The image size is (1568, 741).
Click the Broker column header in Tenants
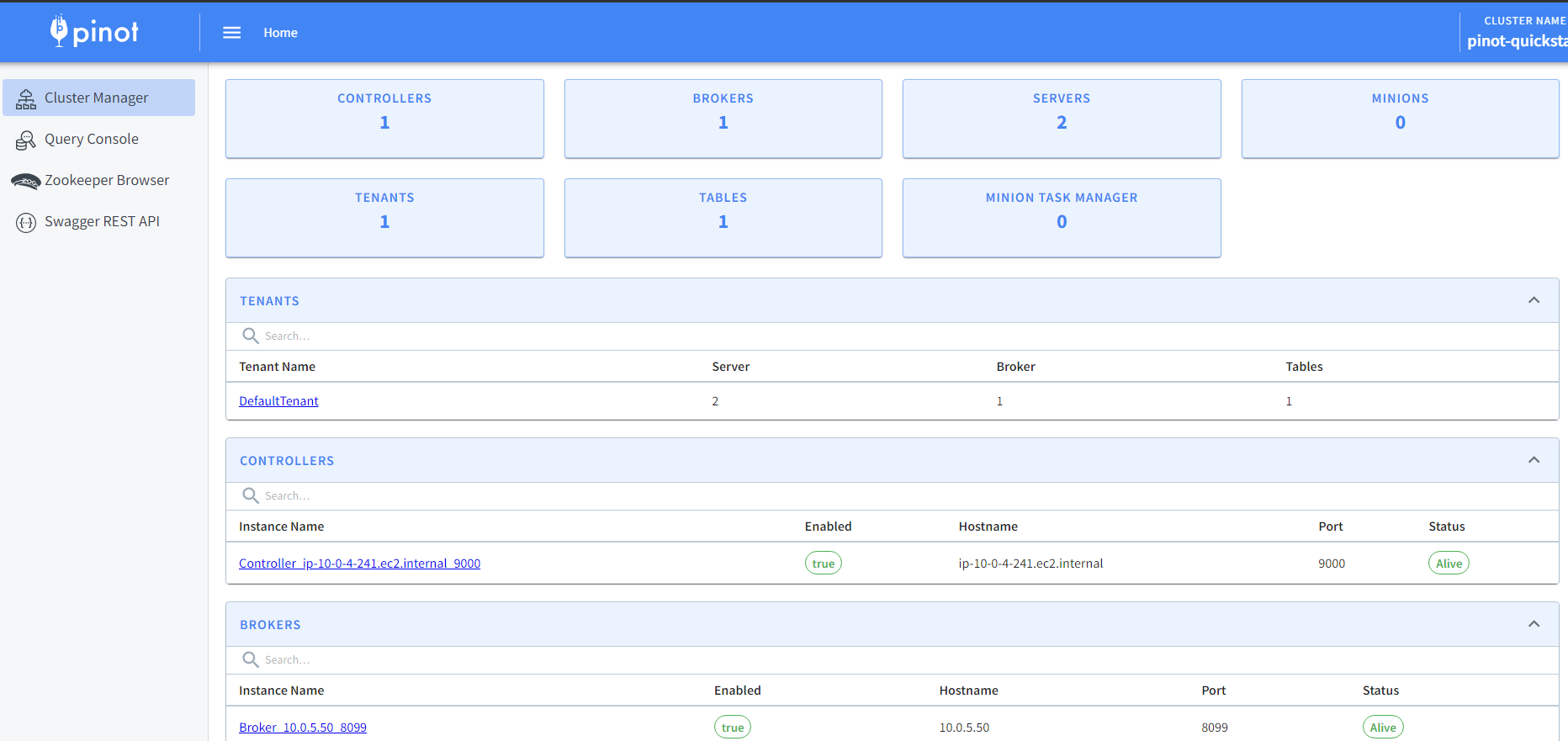[x=1015, y=367]
